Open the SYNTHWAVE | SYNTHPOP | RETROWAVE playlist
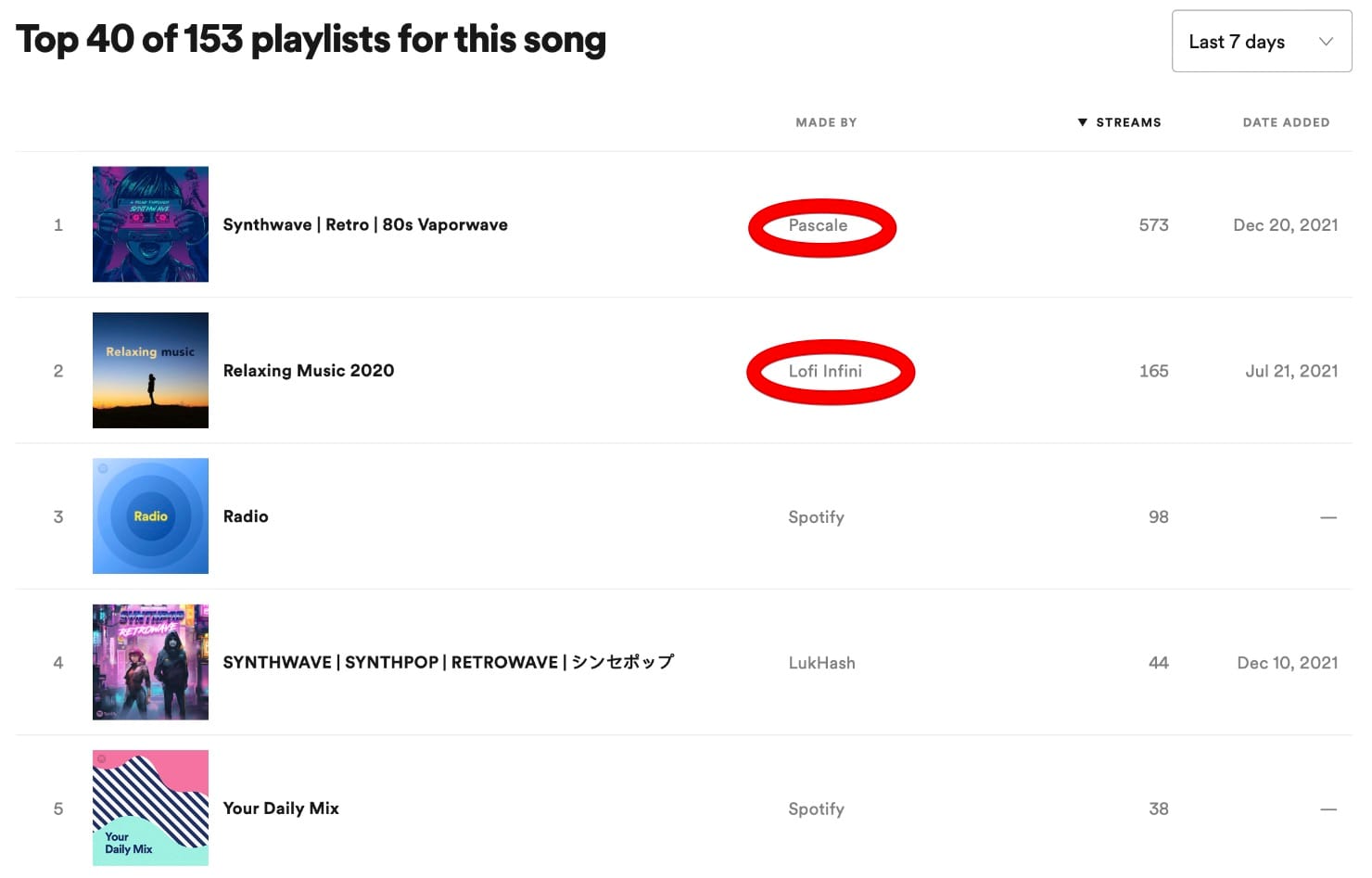Image resolution: width=1372 pixels, height=878 pixels. pyautogui.click(x=450, y=662)
